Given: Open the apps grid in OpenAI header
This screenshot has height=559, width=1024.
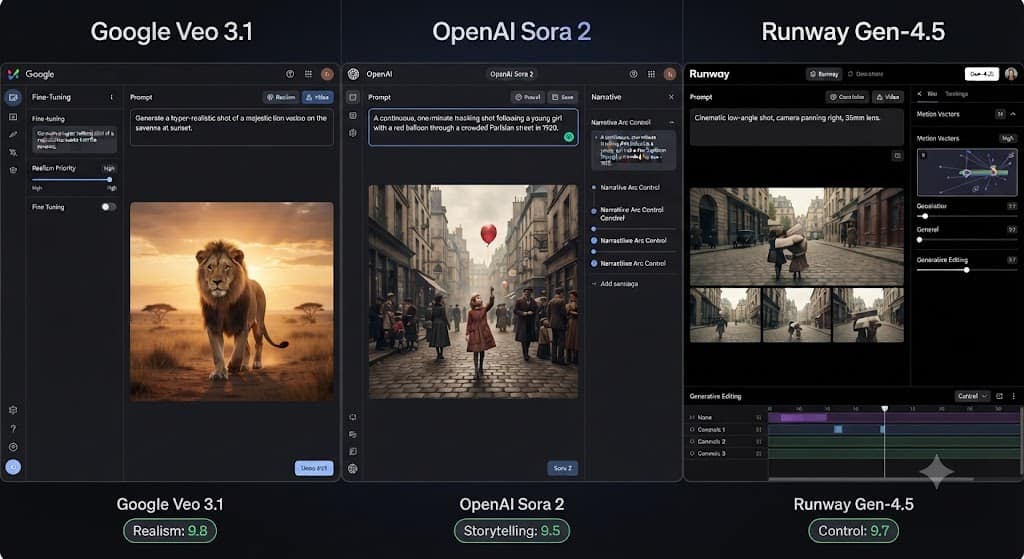Looking at the screenshot, I should [x=651, y=74].
